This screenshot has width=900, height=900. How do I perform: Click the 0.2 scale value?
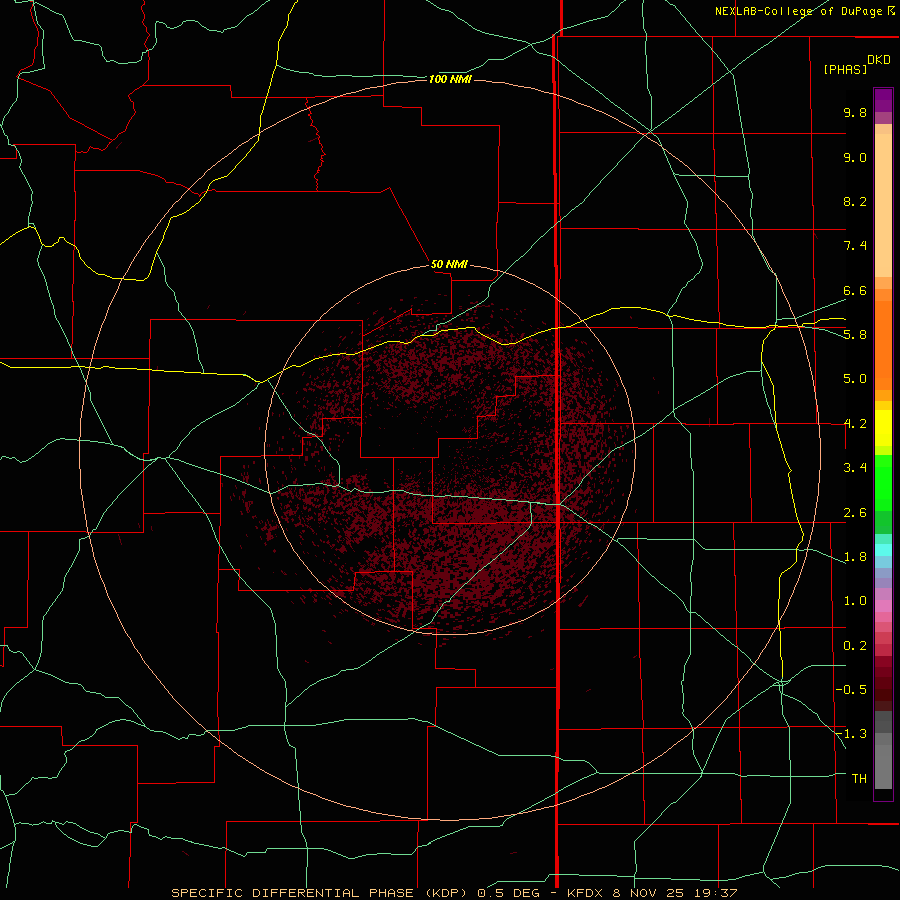pyautogui.click(x=855, y=646)
